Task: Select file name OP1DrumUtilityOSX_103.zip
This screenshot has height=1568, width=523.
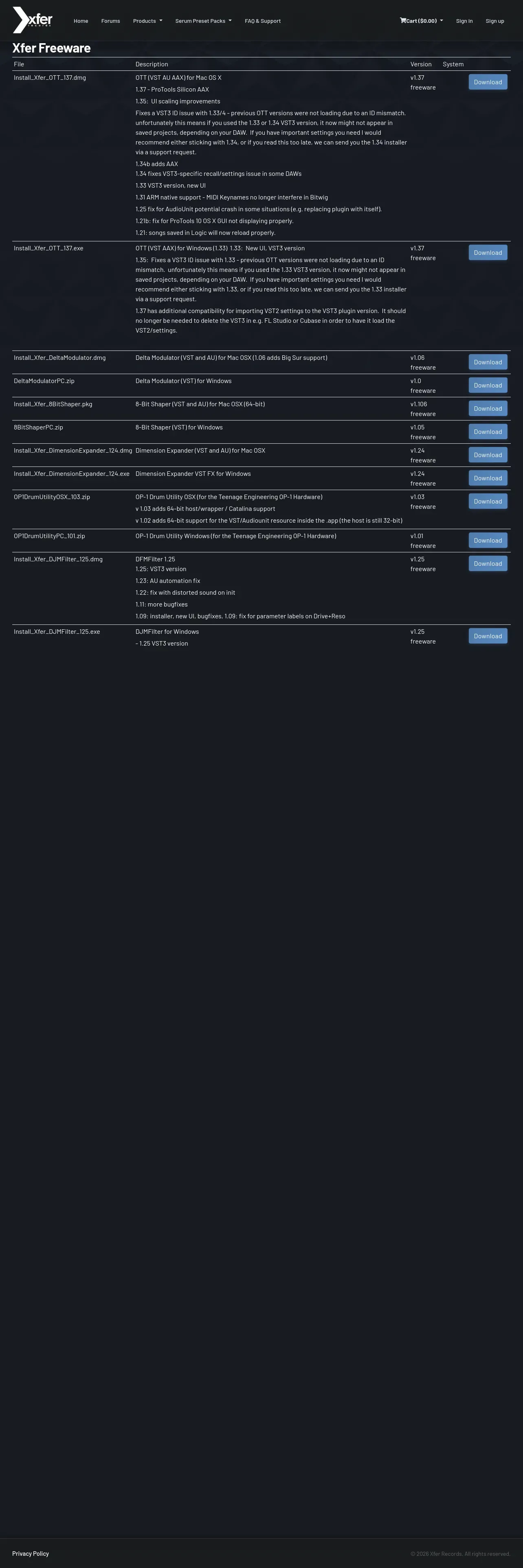Action: tap(52, 496)
